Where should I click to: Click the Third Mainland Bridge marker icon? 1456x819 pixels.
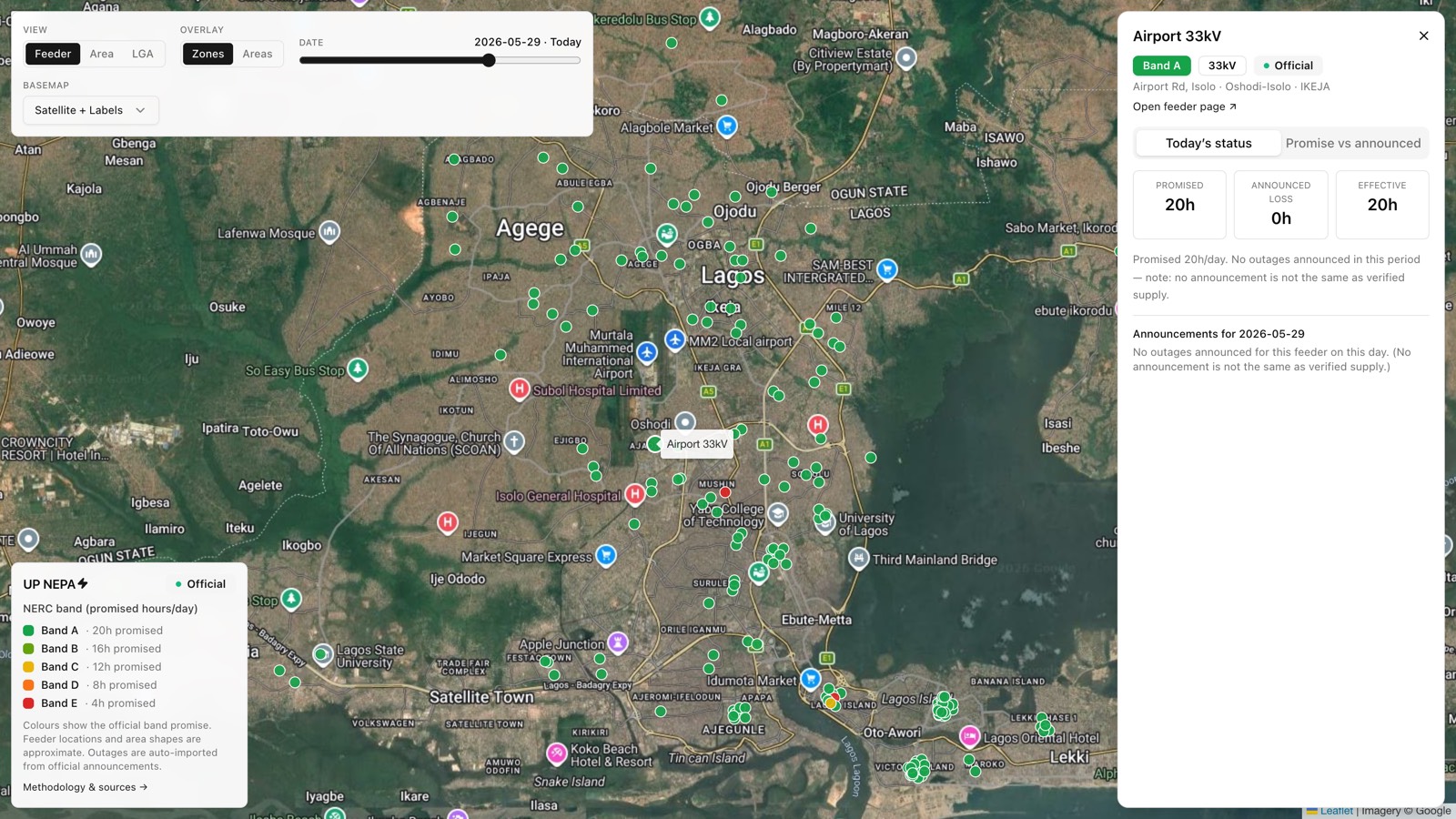click(x=858, y=558)
